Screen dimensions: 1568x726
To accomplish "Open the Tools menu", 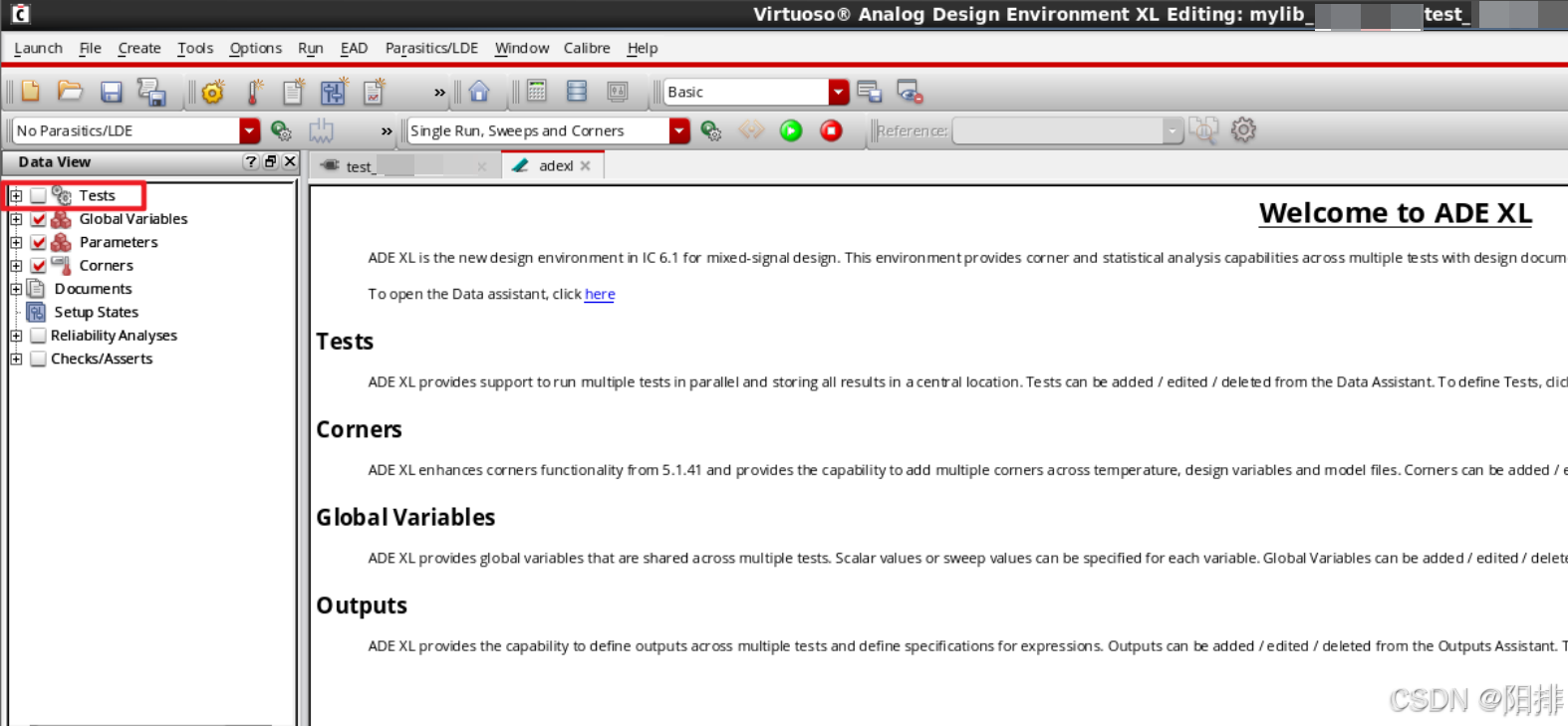I will click(x=195, y=48).
